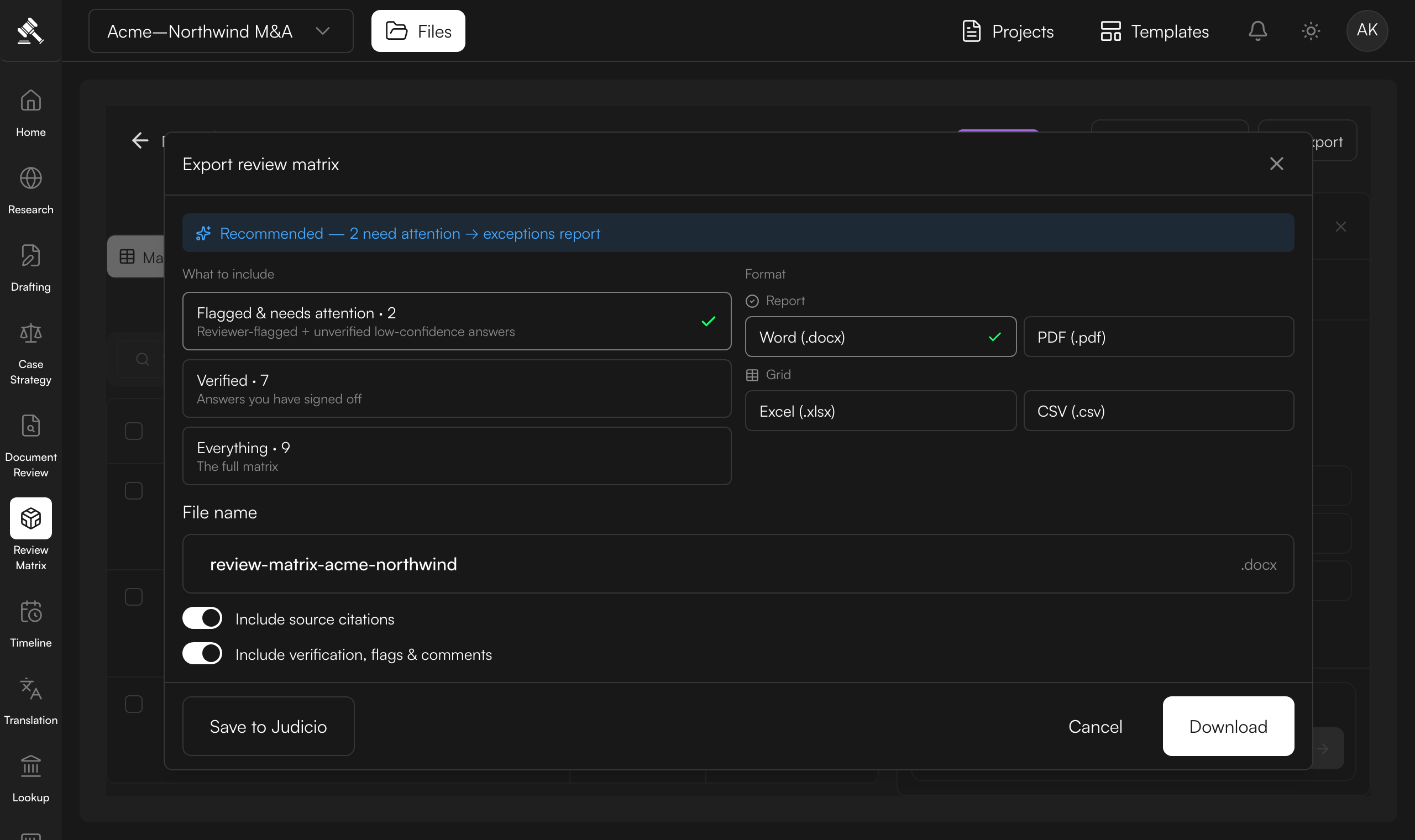The width and height of the screenshot is (1415, 840).
Task: Select Flagged & needs attention option
Action: [457, 321]
